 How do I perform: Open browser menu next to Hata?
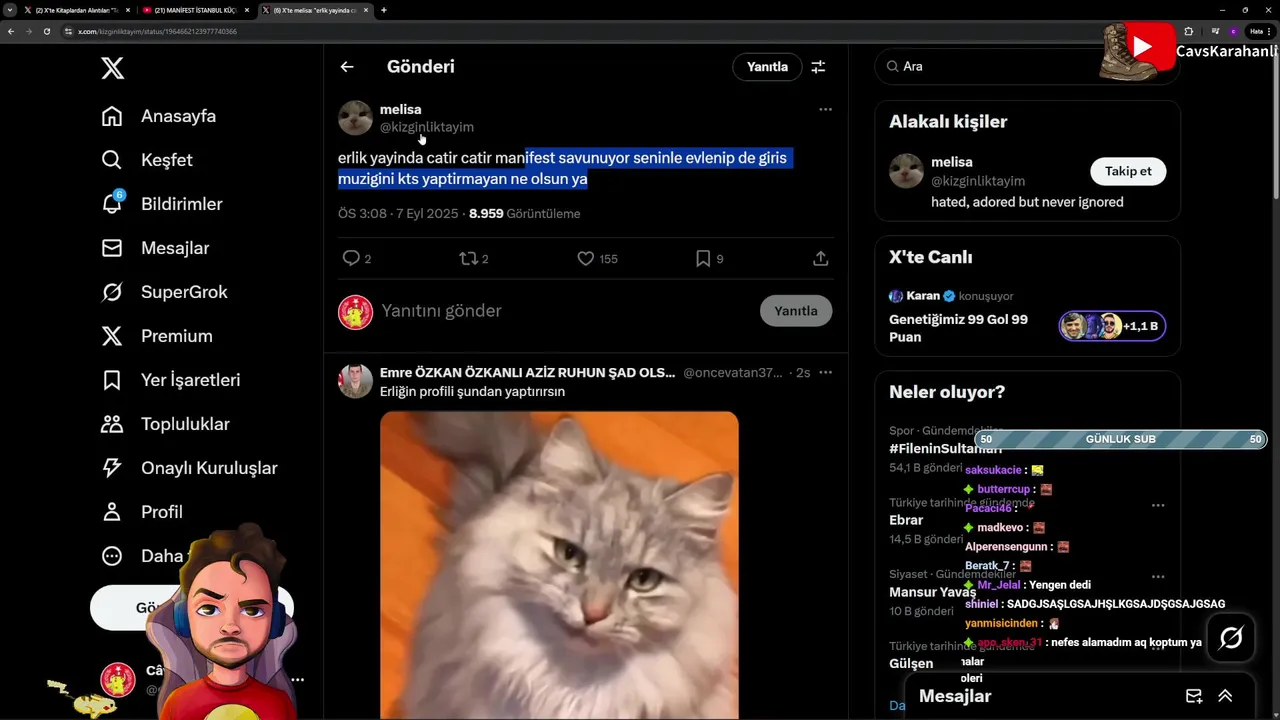(x=1268, y=31)
